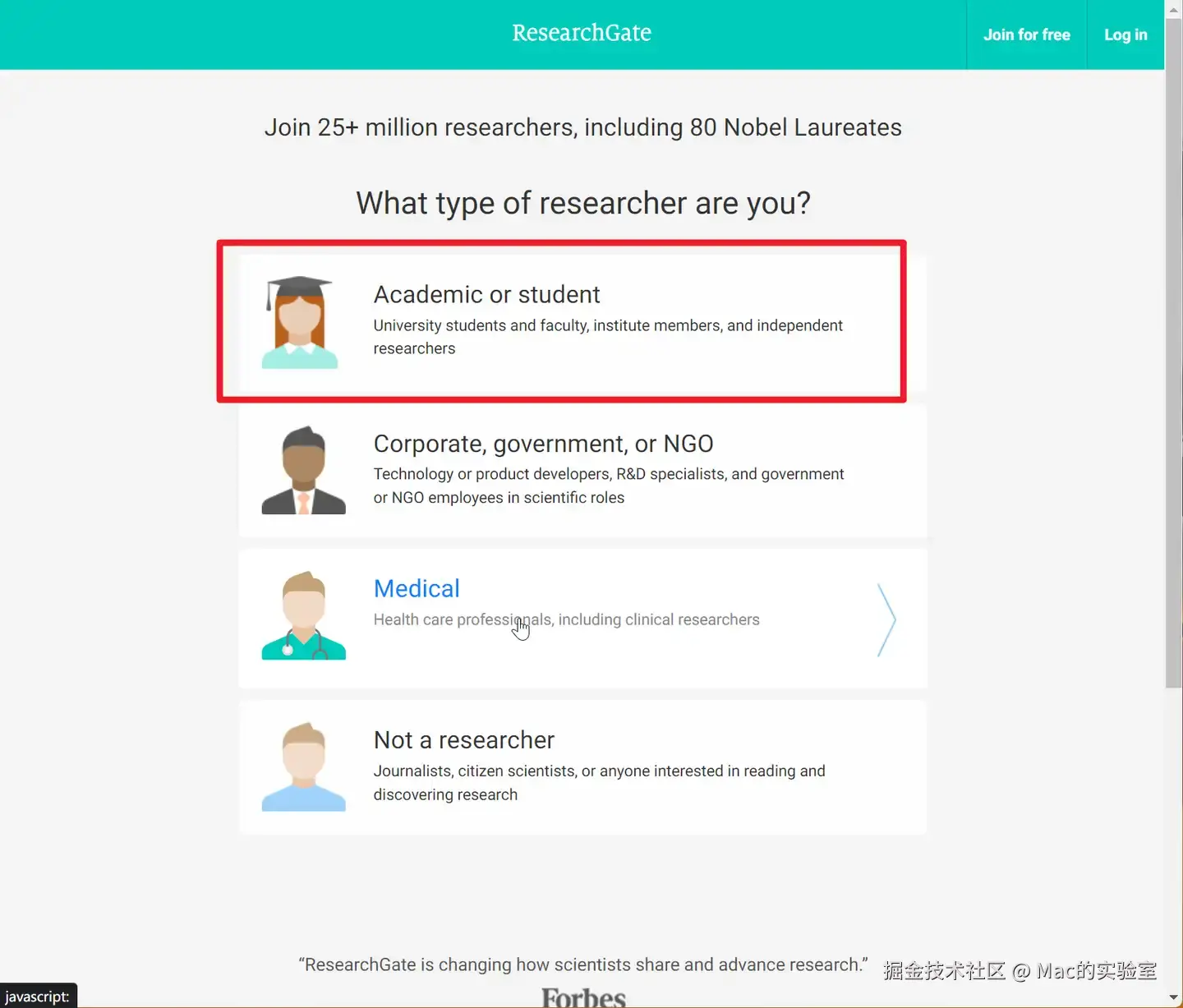
Task: Click heading "What type of researcher are you?"
Action: pos(583,203)
